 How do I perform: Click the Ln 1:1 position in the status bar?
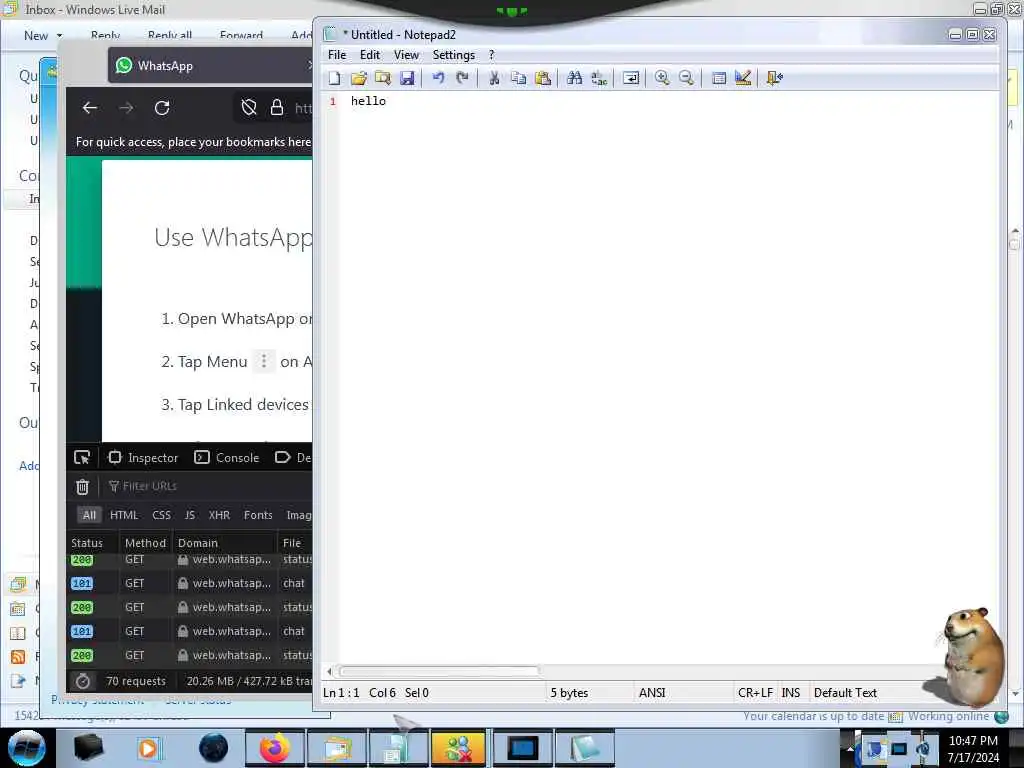[x=341, y=693]
